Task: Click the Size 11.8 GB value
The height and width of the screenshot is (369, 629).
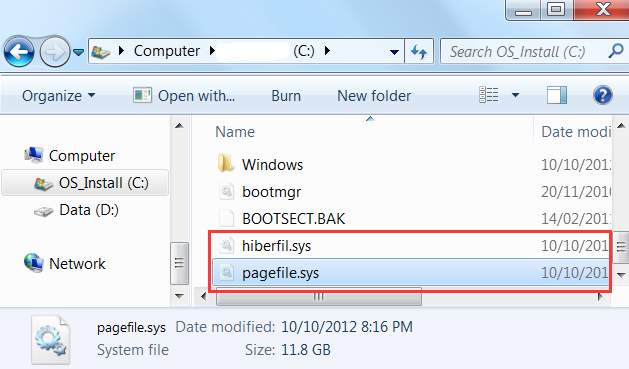Action: pos(306,350)
